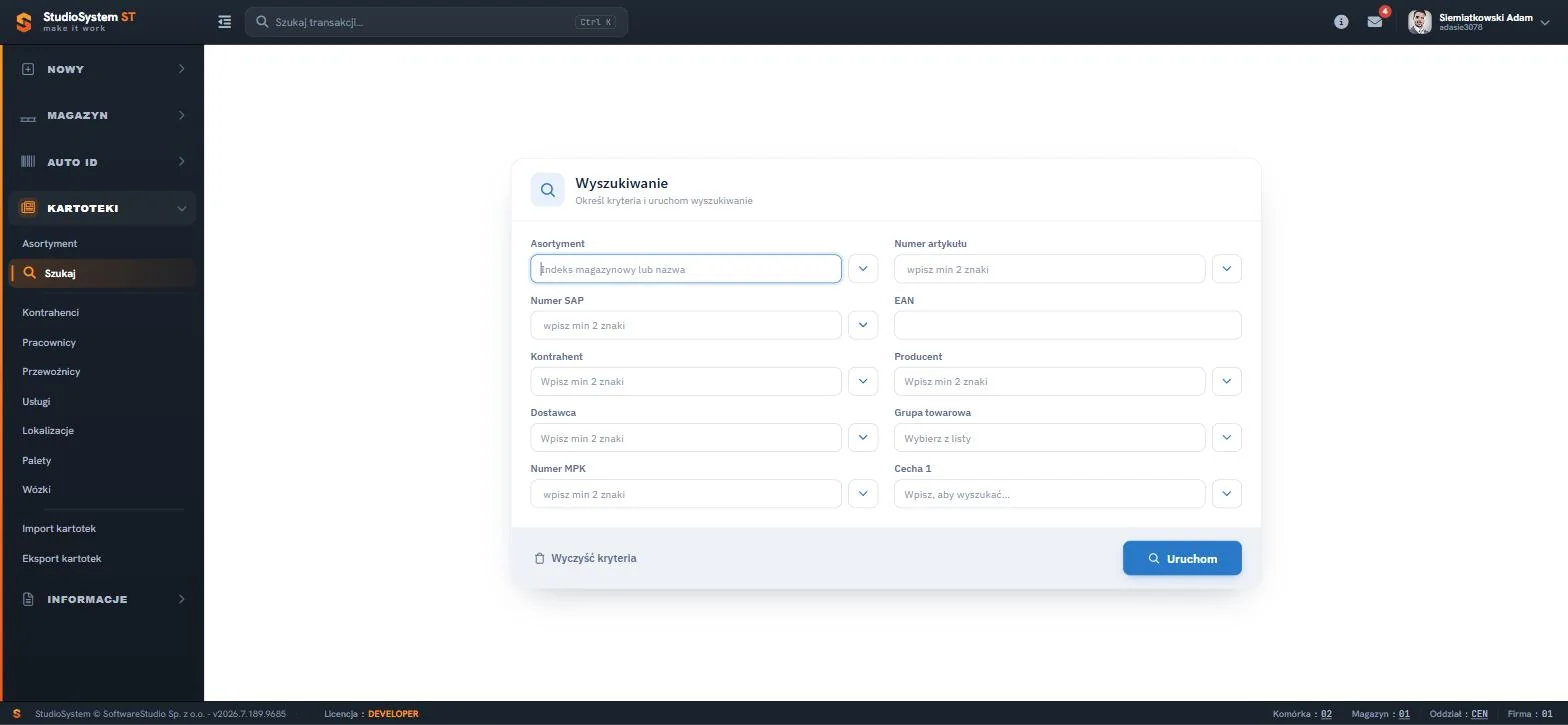The image size is (1568, 725).
Task: Open the Cecha 1 dropdown arrow
Action: tap(1227, 493)
